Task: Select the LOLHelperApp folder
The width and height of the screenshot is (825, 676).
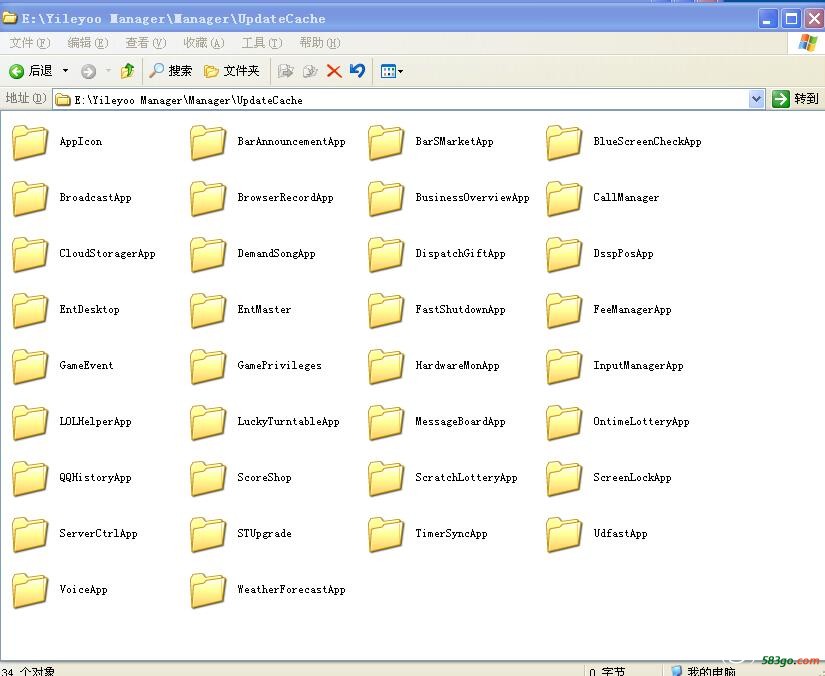Action: click(72, 422)
